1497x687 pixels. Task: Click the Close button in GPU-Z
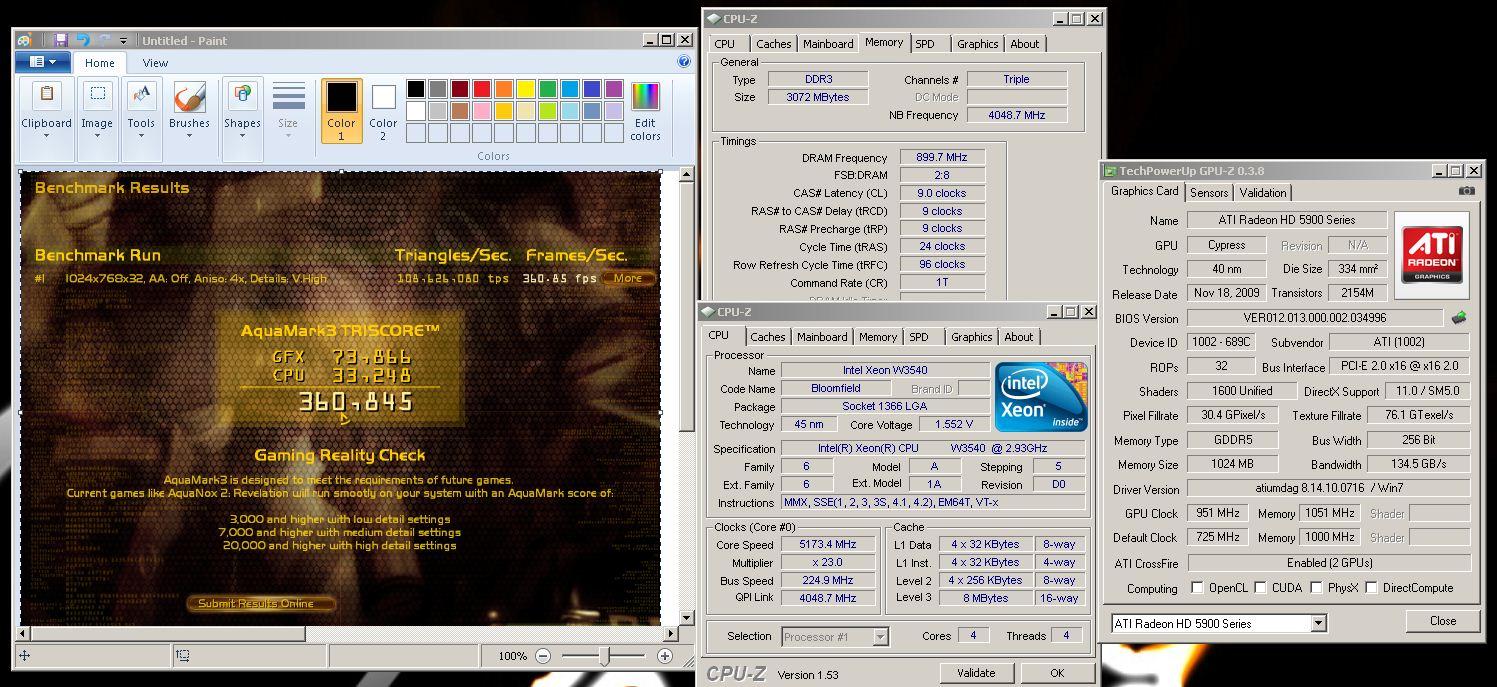[1443, 621]
